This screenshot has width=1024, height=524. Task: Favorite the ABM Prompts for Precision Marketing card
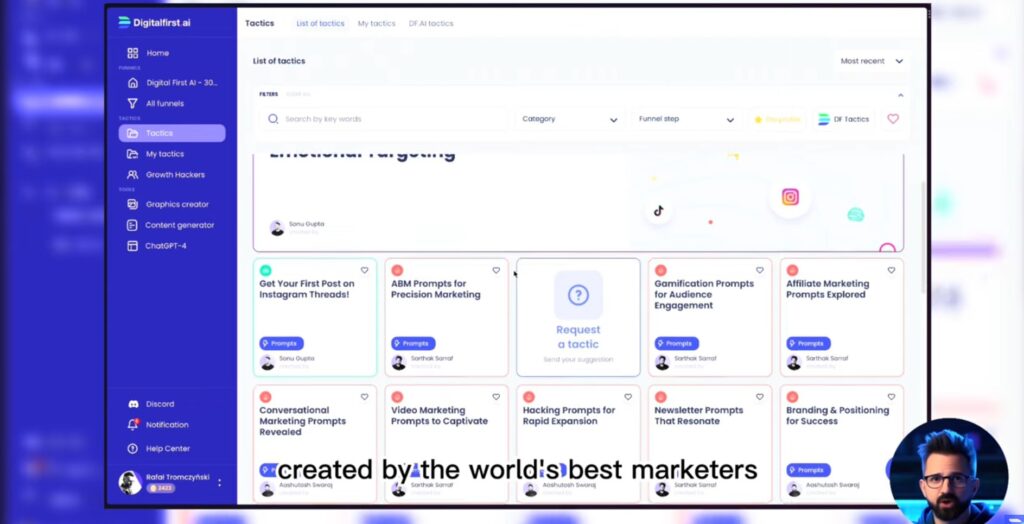pos(496,270)
